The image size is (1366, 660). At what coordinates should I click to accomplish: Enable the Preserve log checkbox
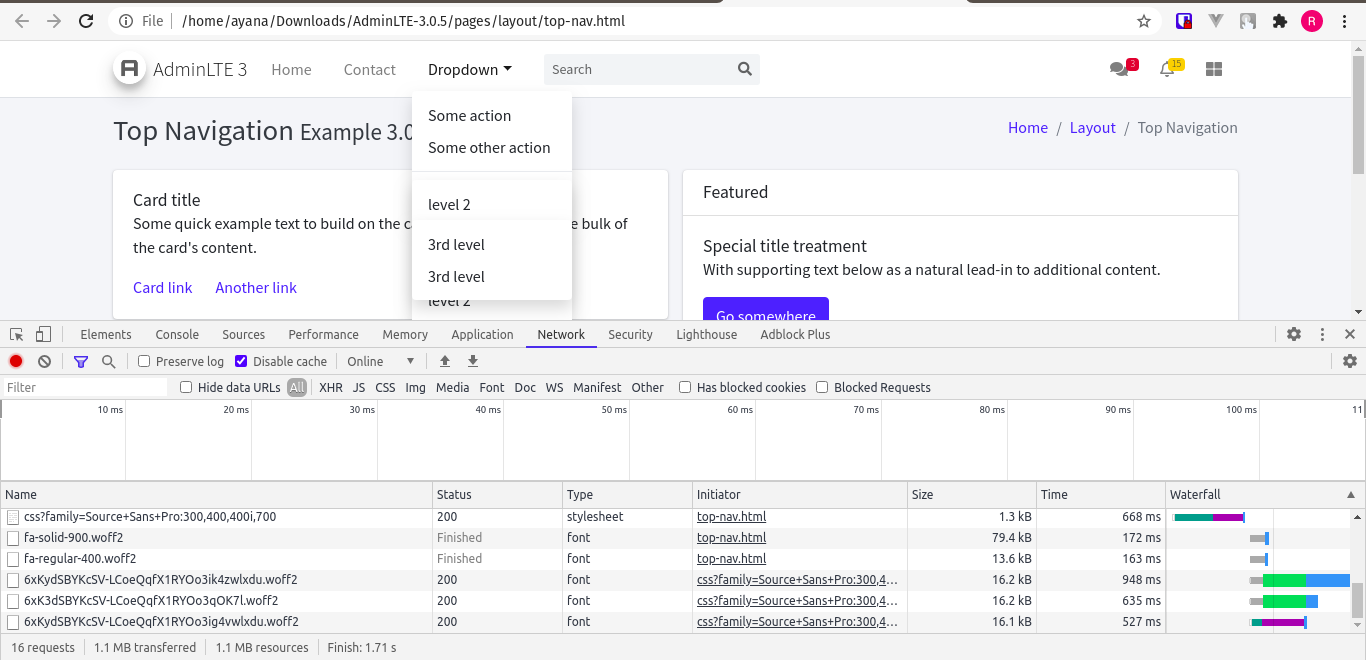[x=144, y=361]
